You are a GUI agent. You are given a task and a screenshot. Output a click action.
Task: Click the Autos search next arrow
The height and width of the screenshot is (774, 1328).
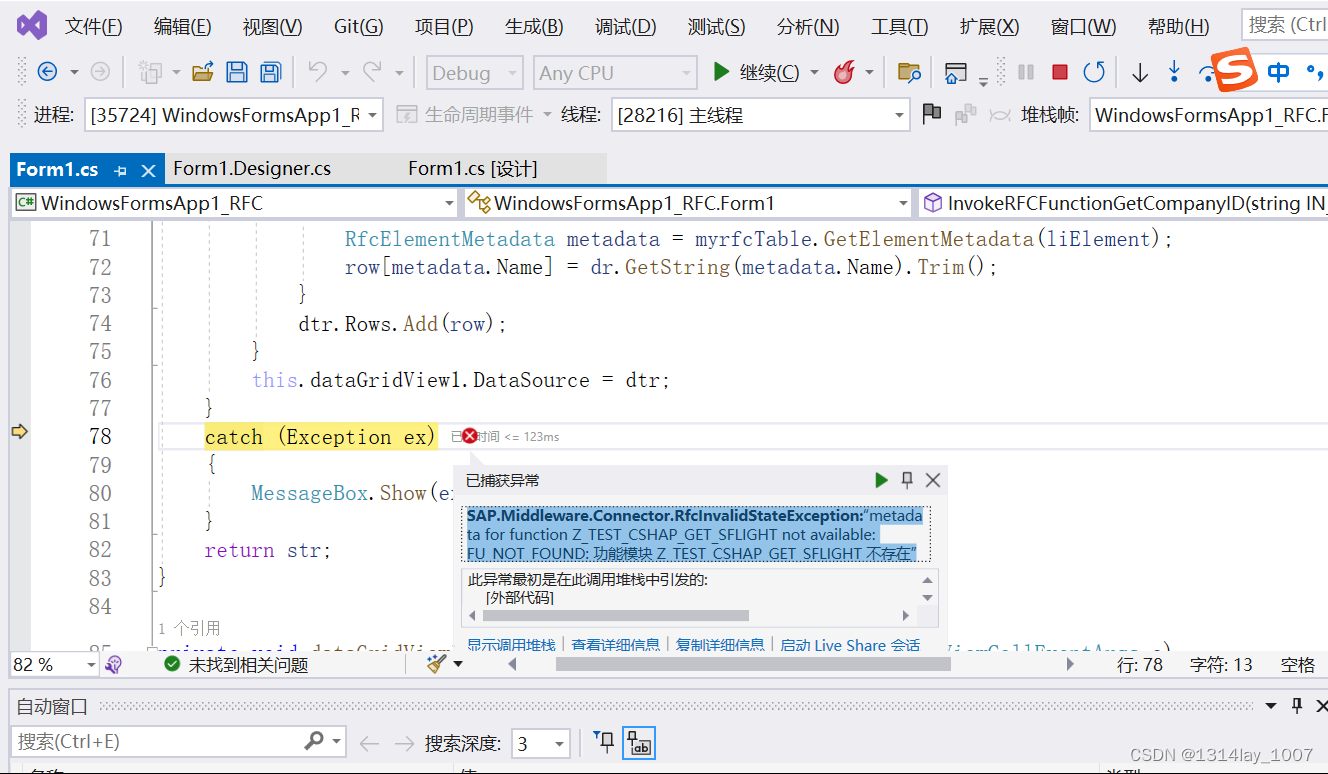tap(404, 743)
